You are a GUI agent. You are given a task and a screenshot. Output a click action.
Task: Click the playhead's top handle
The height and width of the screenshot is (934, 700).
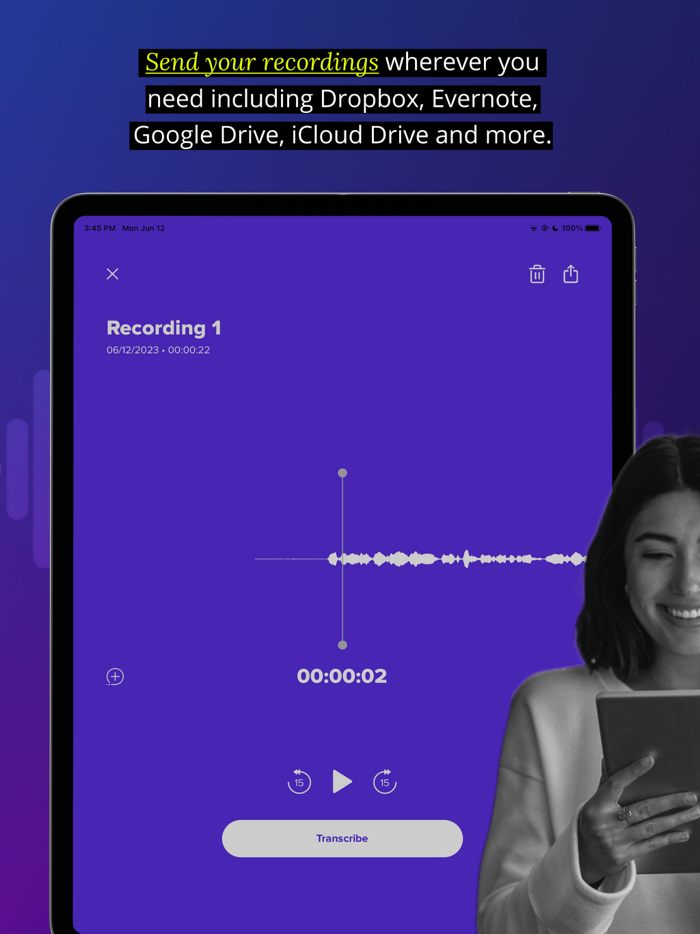click(x=343, y=473)
